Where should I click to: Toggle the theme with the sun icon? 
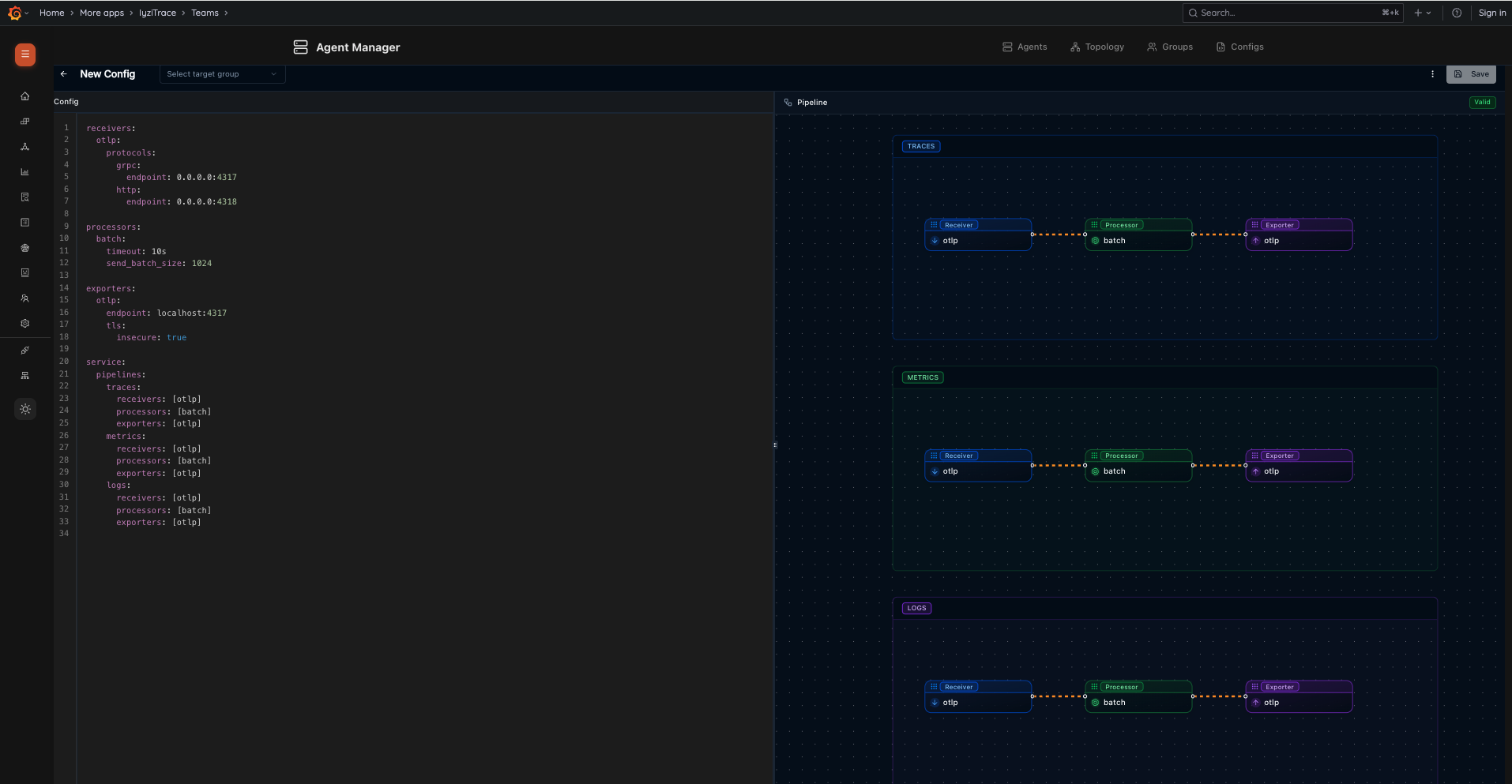tap(25, 409)
